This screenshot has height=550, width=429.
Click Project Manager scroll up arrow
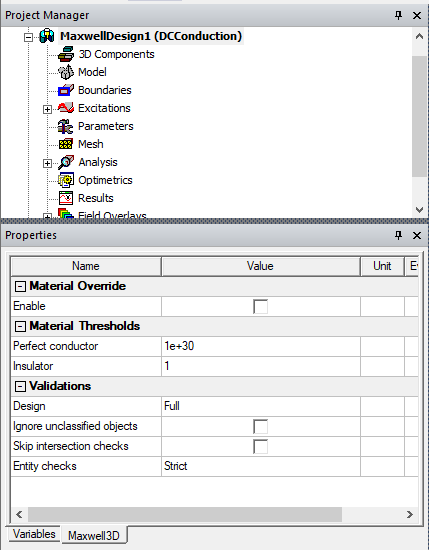point(419,36)
